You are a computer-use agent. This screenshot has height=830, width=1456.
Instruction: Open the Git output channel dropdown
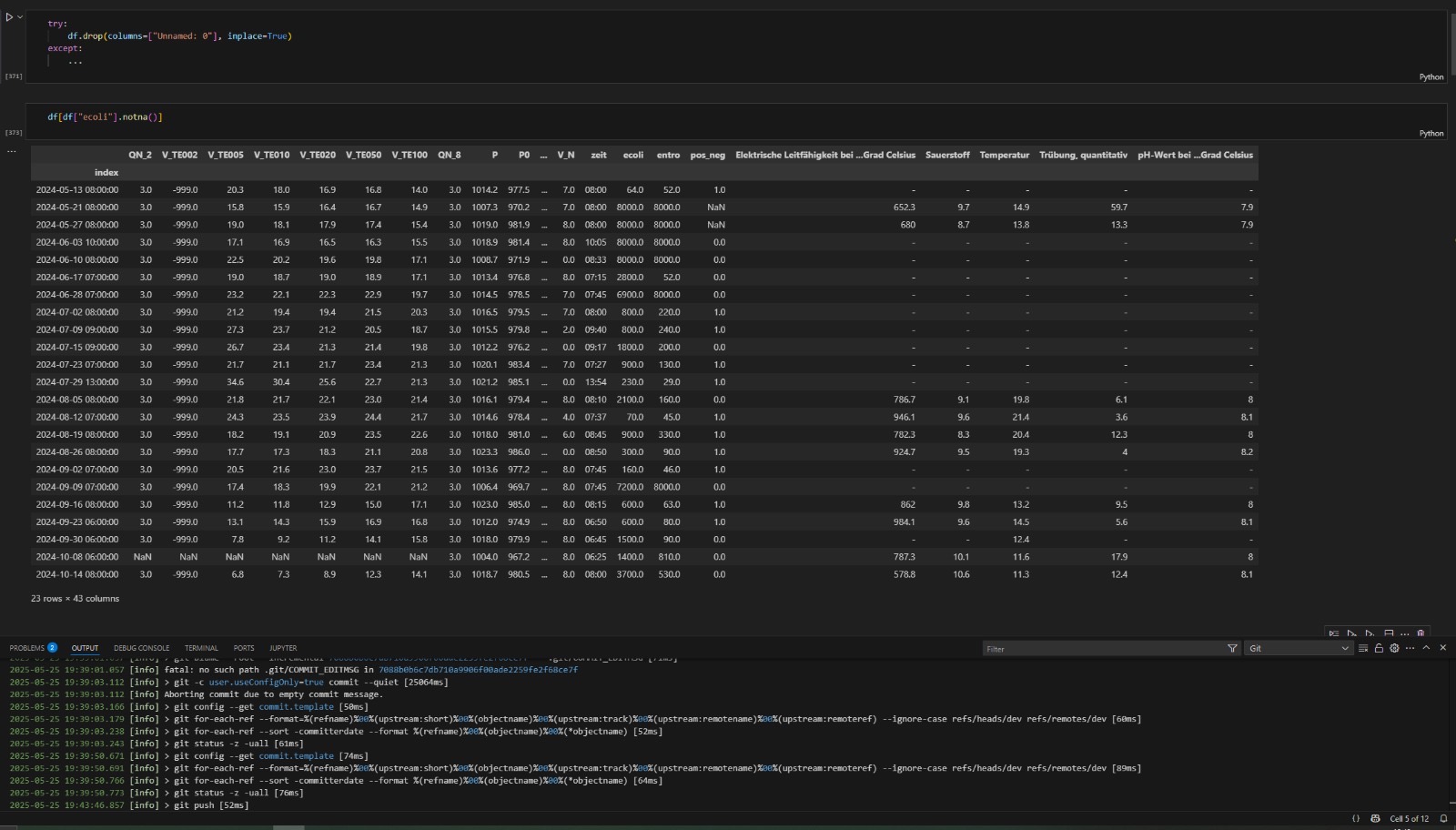click(x=1298, y=649)
